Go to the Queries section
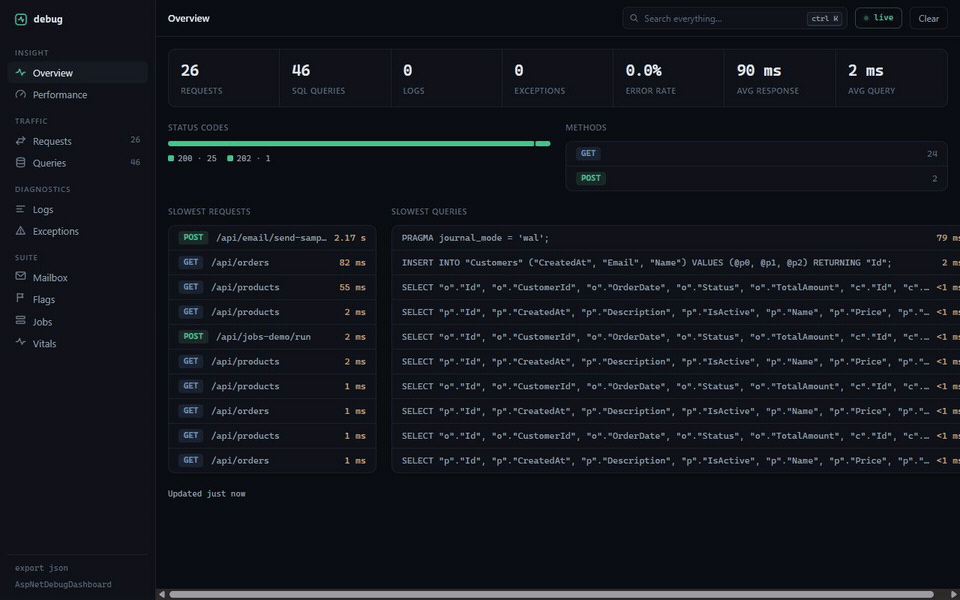This screenshot has width=960, height=600. (x=78, y=163)
